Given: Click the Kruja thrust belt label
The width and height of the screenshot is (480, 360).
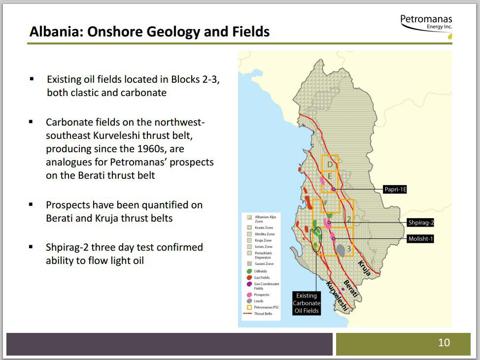Looking at the screenshot, I should (364, 268).
